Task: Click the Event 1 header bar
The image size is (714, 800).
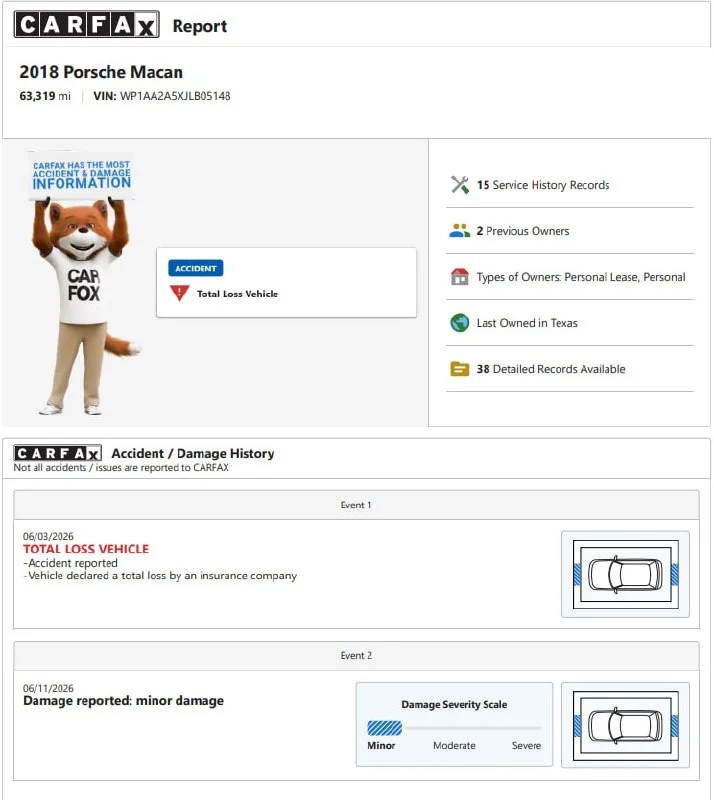Action: (356, 505)
